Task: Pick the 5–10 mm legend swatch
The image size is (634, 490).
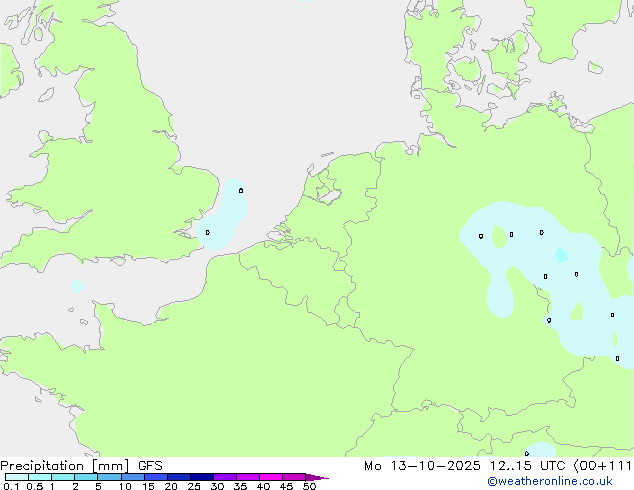Action: tap(109, 477)
